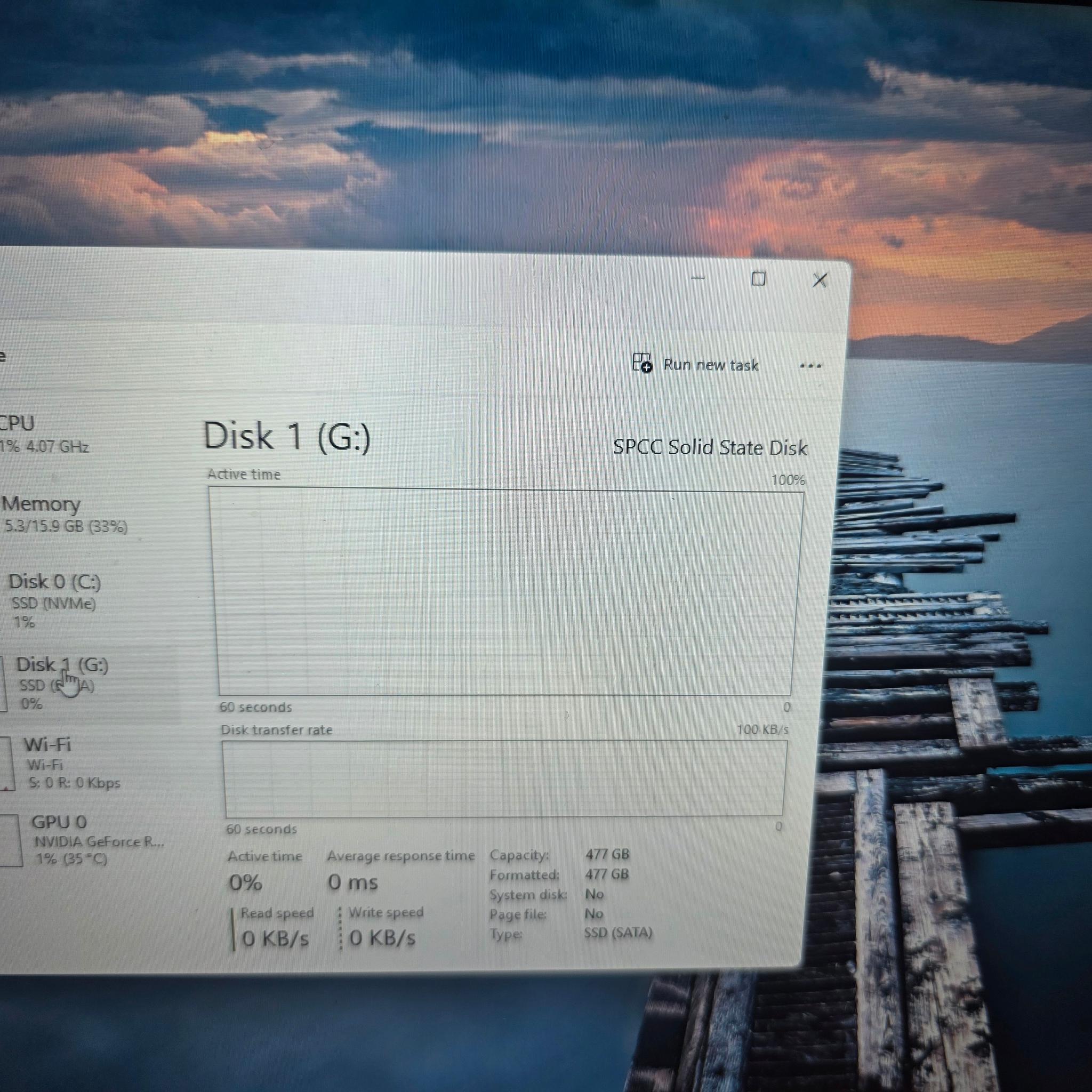1092x1092 pixels.
Task: Click the Read speed 0 KB/s value
Action: 275,939
